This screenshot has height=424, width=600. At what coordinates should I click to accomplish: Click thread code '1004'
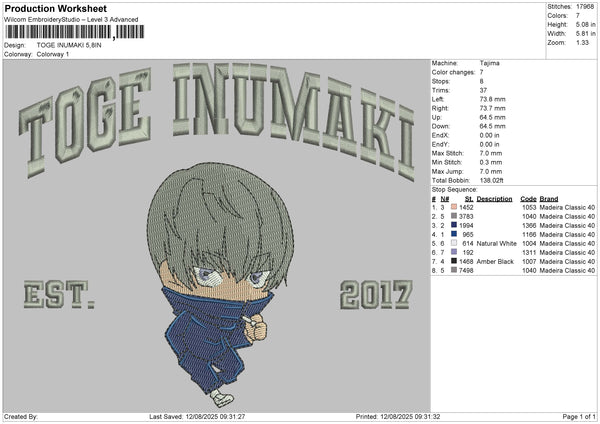click(x=529, y=243)
